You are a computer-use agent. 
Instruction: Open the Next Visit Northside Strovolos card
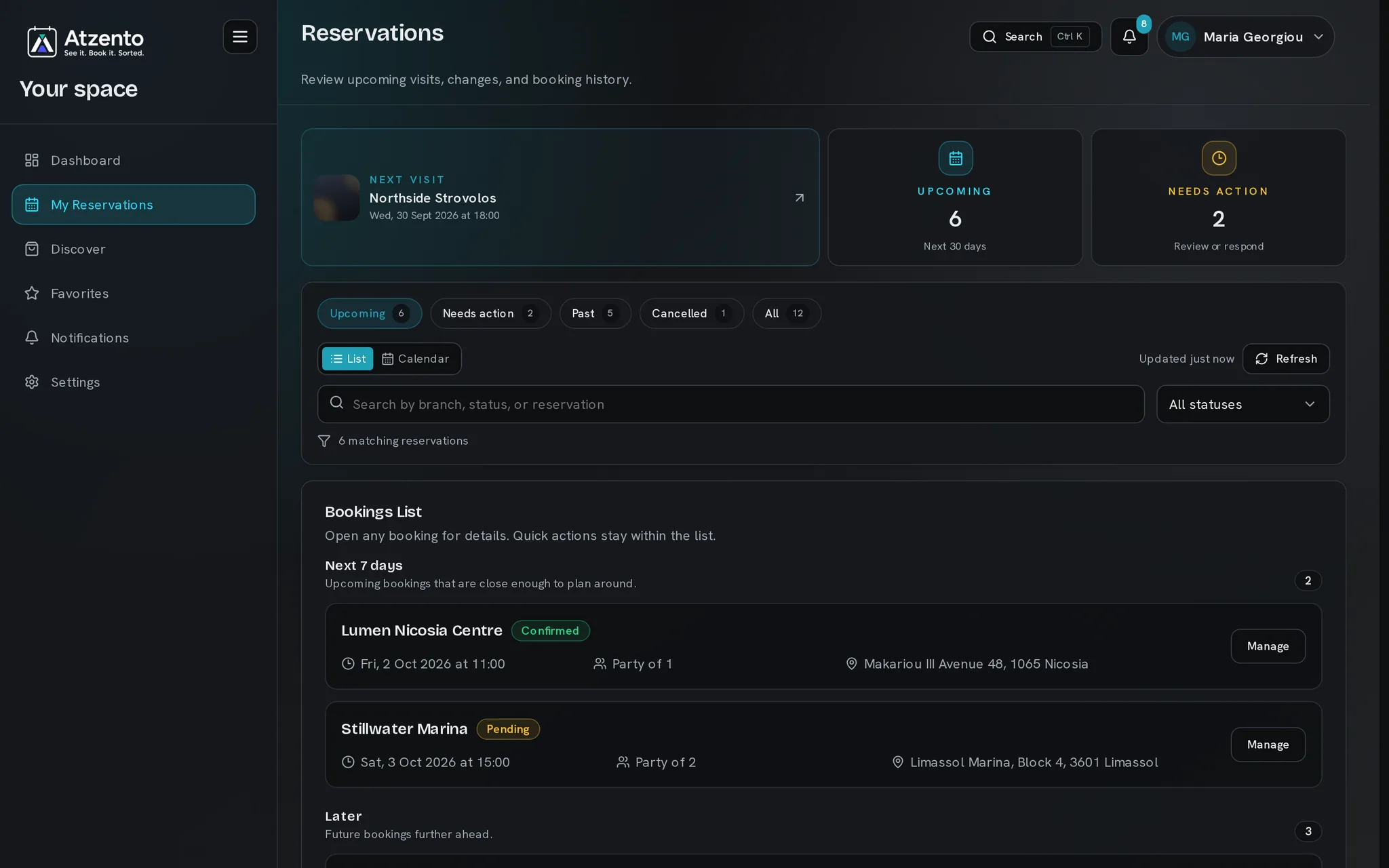[x=560, y=197]
